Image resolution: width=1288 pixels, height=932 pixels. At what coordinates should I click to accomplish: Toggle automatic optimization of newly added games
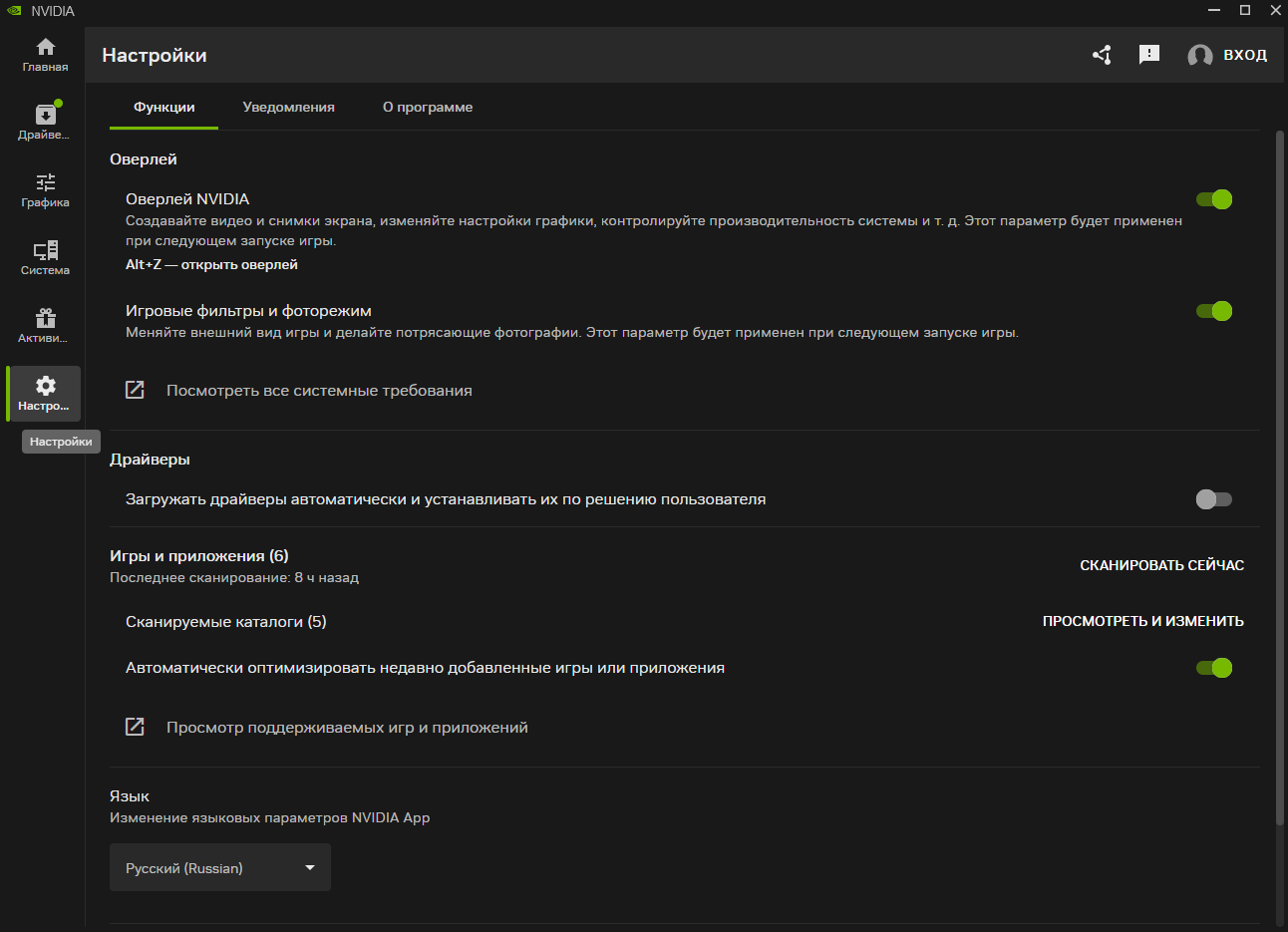point(1214,668)
